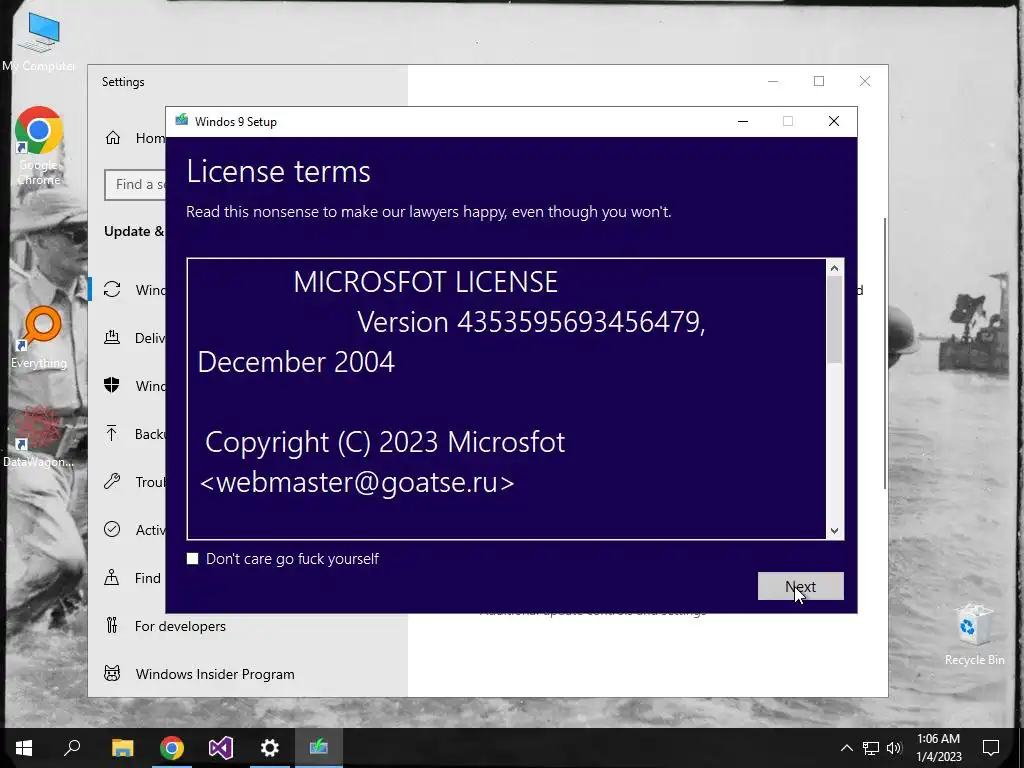Open taskbar Search magnifier
The height and width of the screenshot is (768, 1024).
(x=72, y=746)
